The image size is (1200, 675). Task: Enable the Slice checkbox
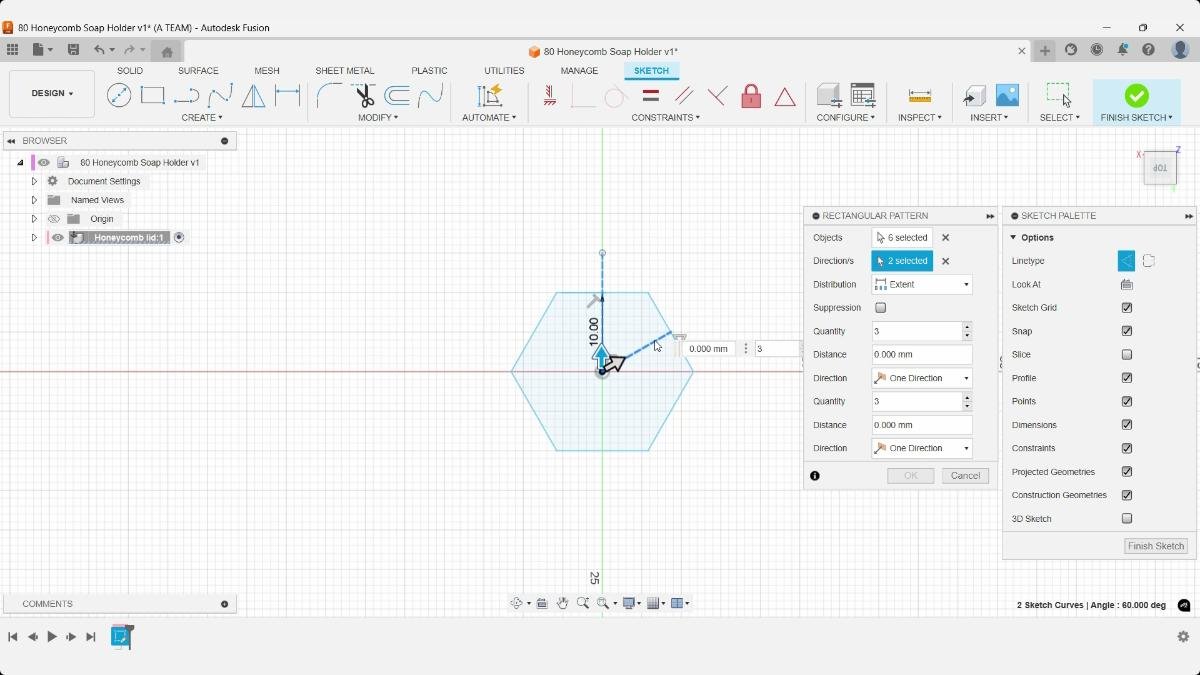[1127, 355]
